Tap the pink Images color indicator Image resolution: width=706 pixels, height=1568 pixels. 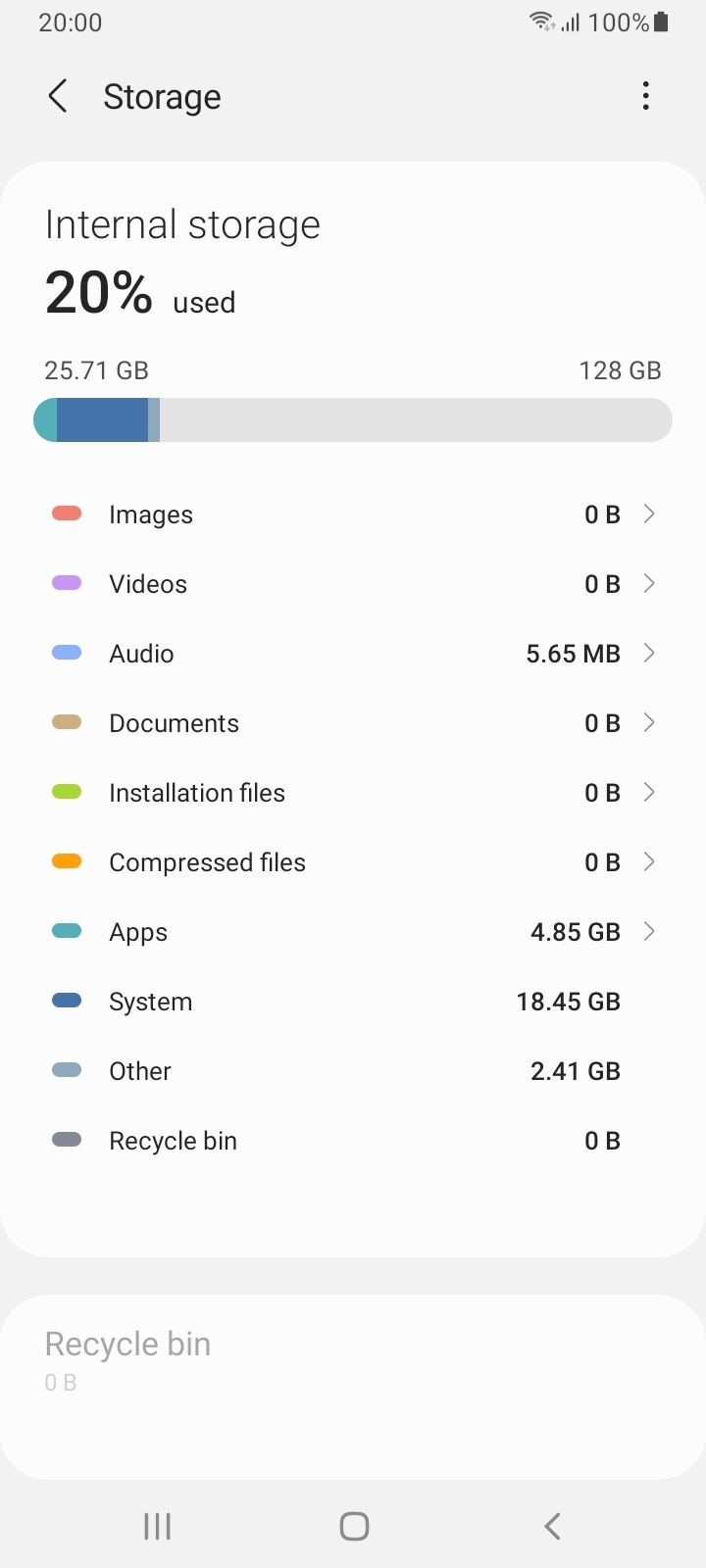pyautogui.click(x=67, y=514)
